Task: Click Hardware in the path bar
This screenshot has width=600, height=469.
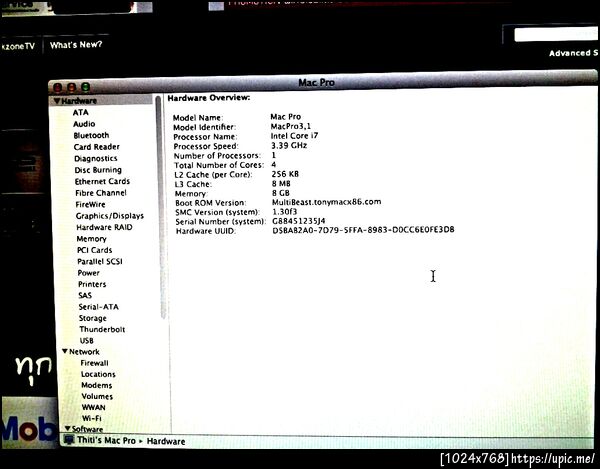Action: pyautogui.click(x=166, y=441)
